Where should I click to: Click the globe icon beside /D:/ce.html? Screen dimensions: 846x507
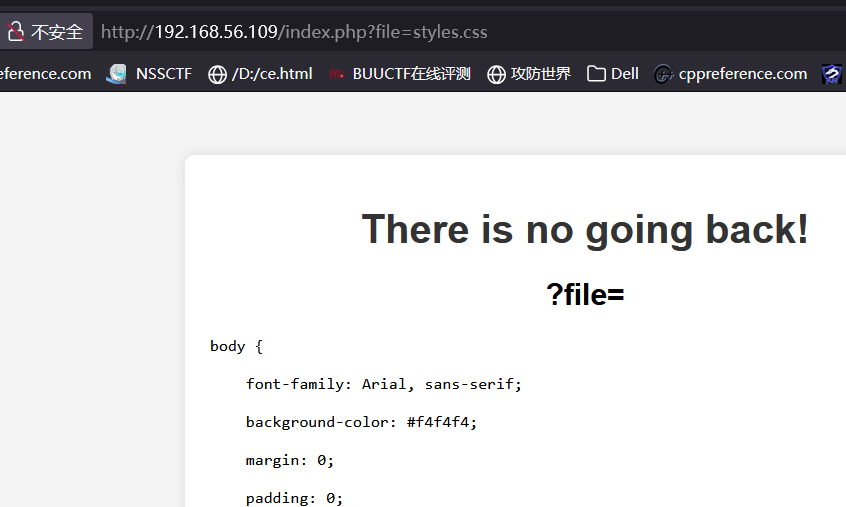coord(217,74)
